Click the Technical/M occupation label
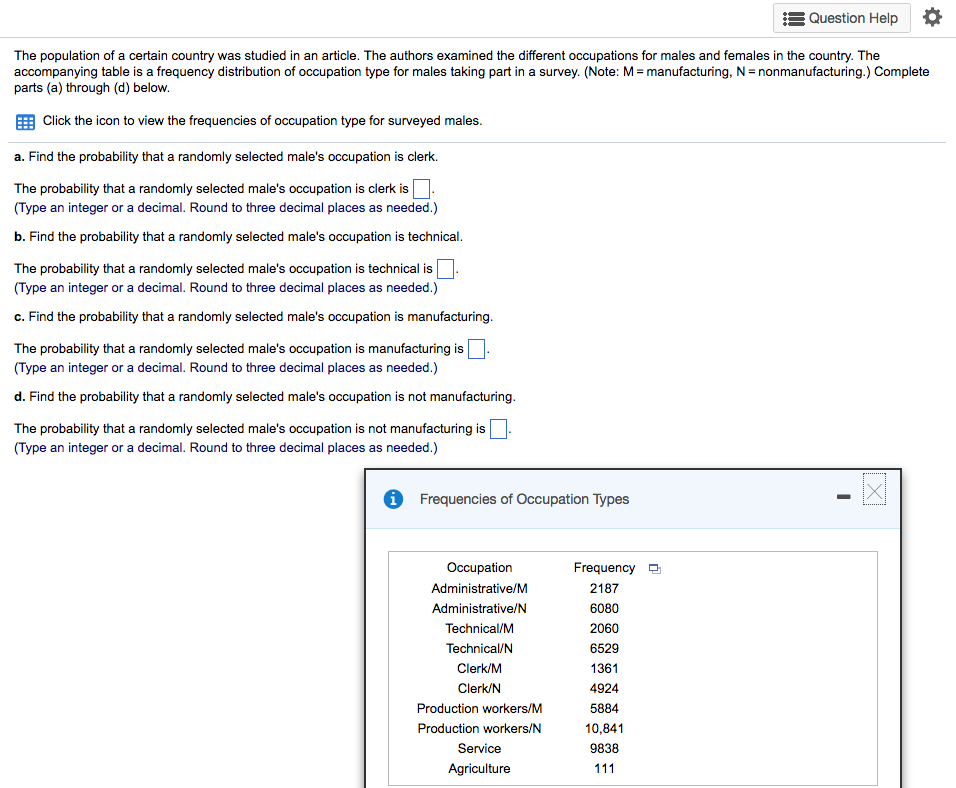The height and width of the screenshot is (788, 956). [x=479, y=629]
